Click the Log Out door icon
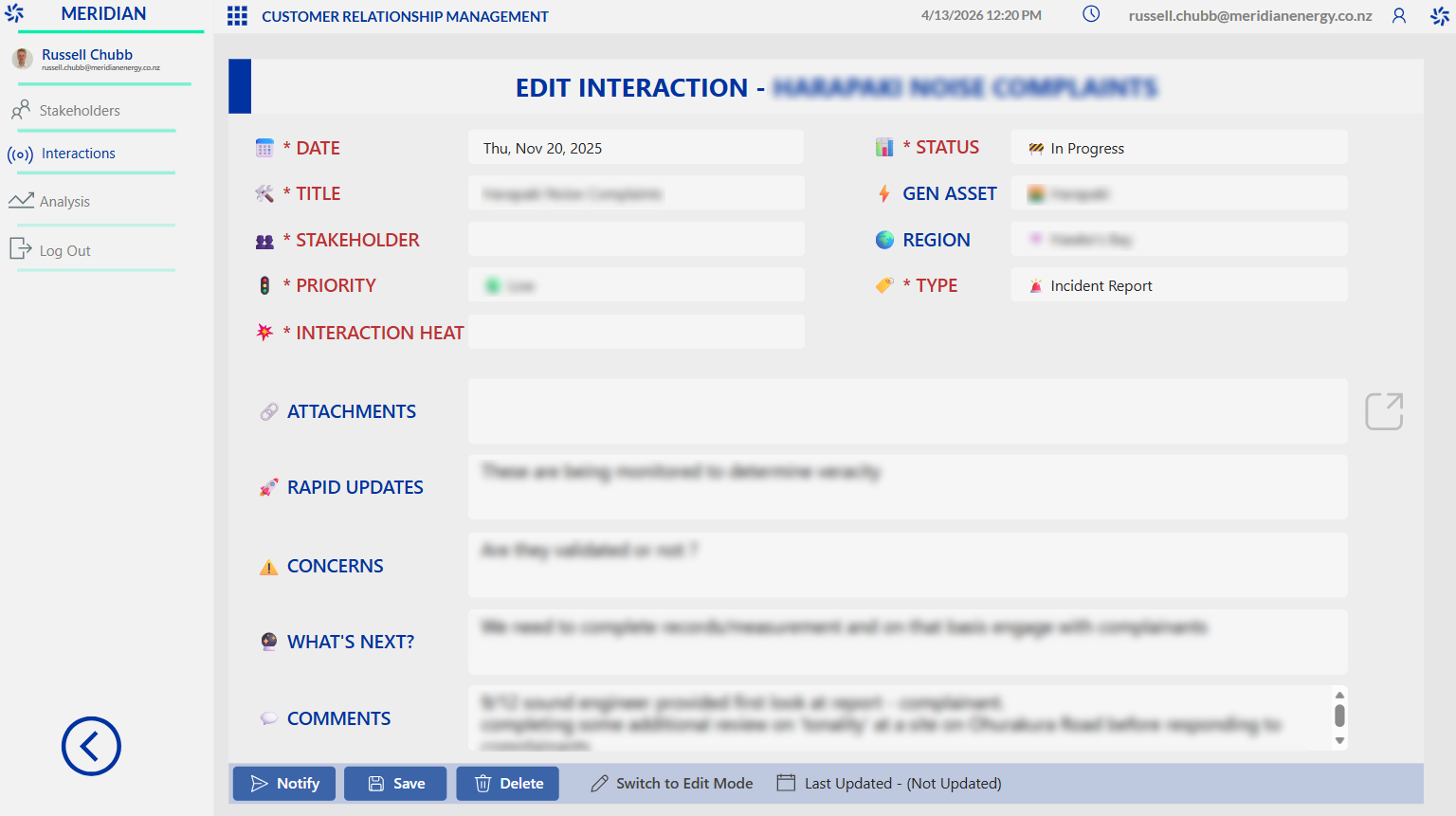 (x=20, y=248)
